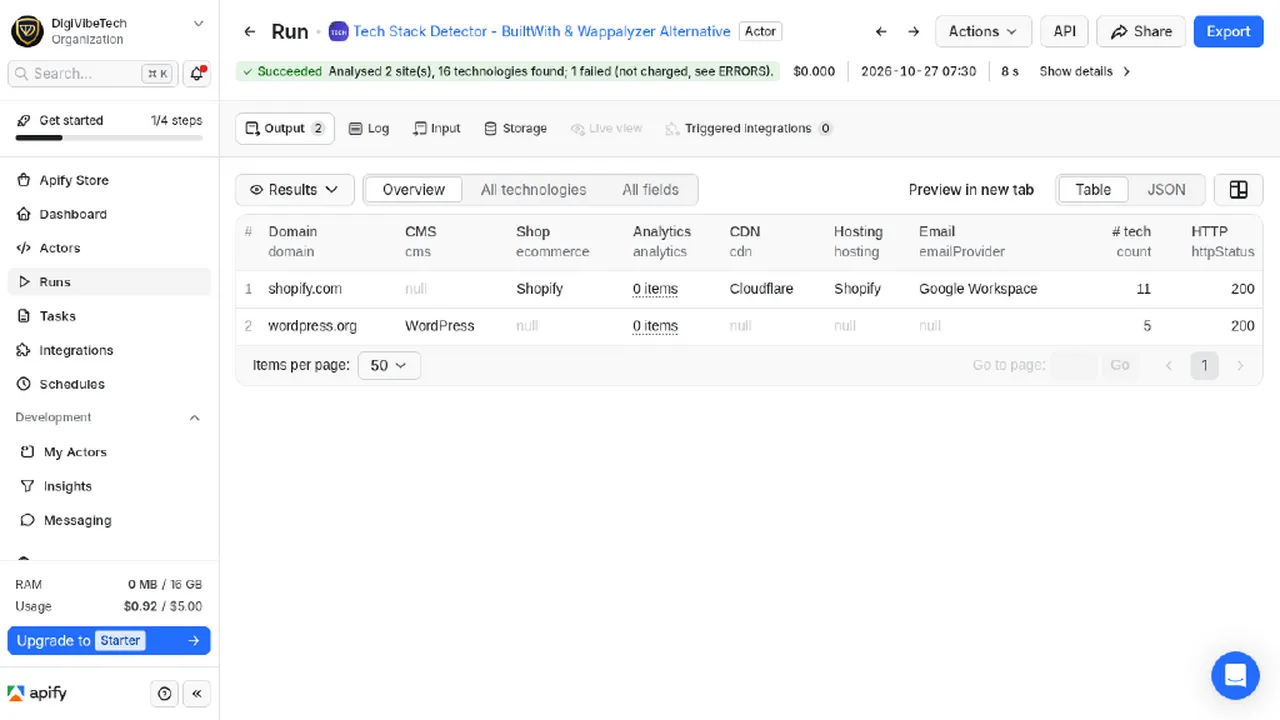Open the Actions dropdown
This screenshot has height=720, width=1280.
point(983,32)
